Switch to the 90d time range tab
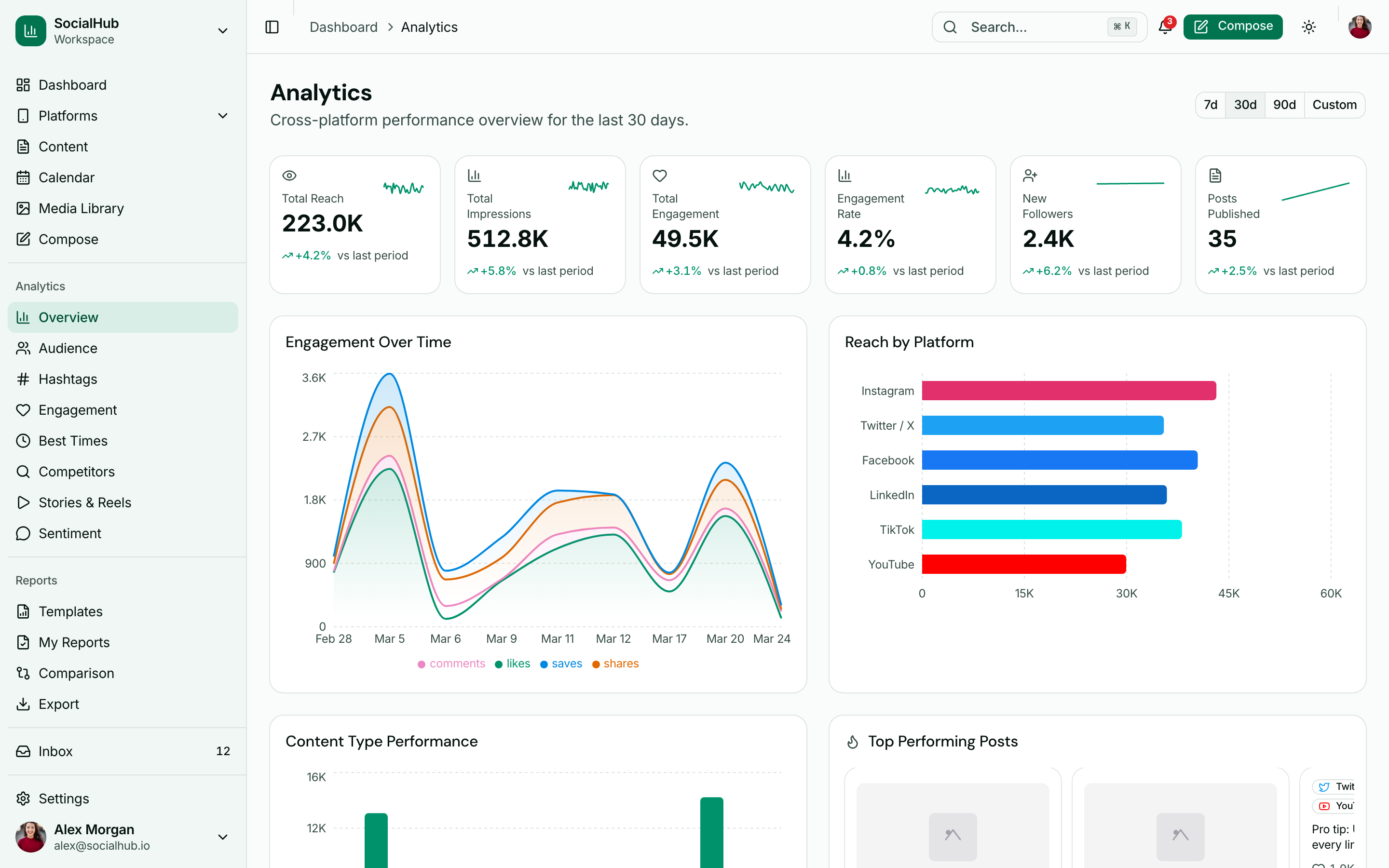This screenshot has width=1389, height=868. 1284,105
